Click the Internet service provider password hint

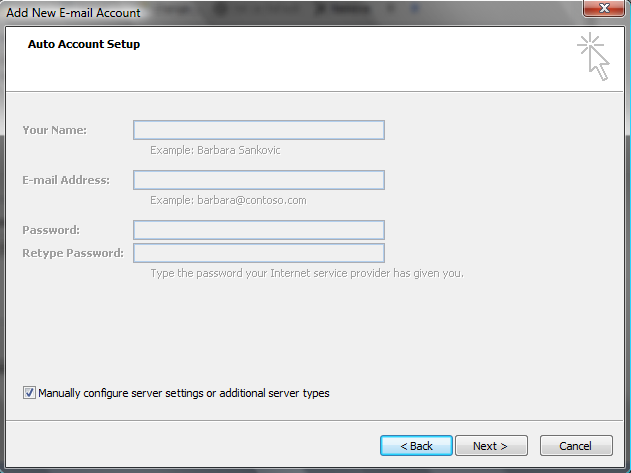(x=306, y=273)
